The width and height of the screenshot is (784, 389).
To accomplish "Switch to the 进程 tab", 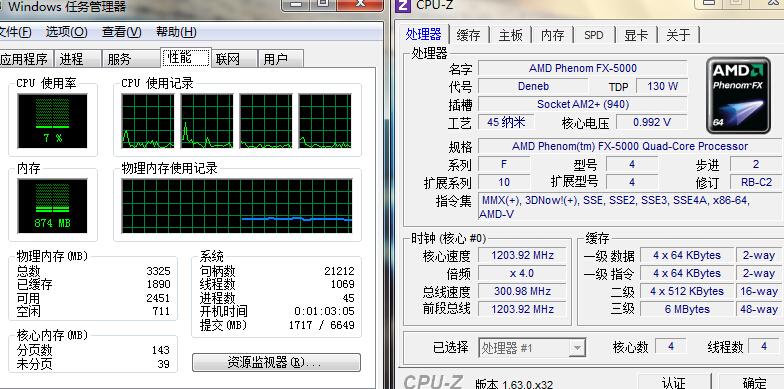I will click(78, 59).
